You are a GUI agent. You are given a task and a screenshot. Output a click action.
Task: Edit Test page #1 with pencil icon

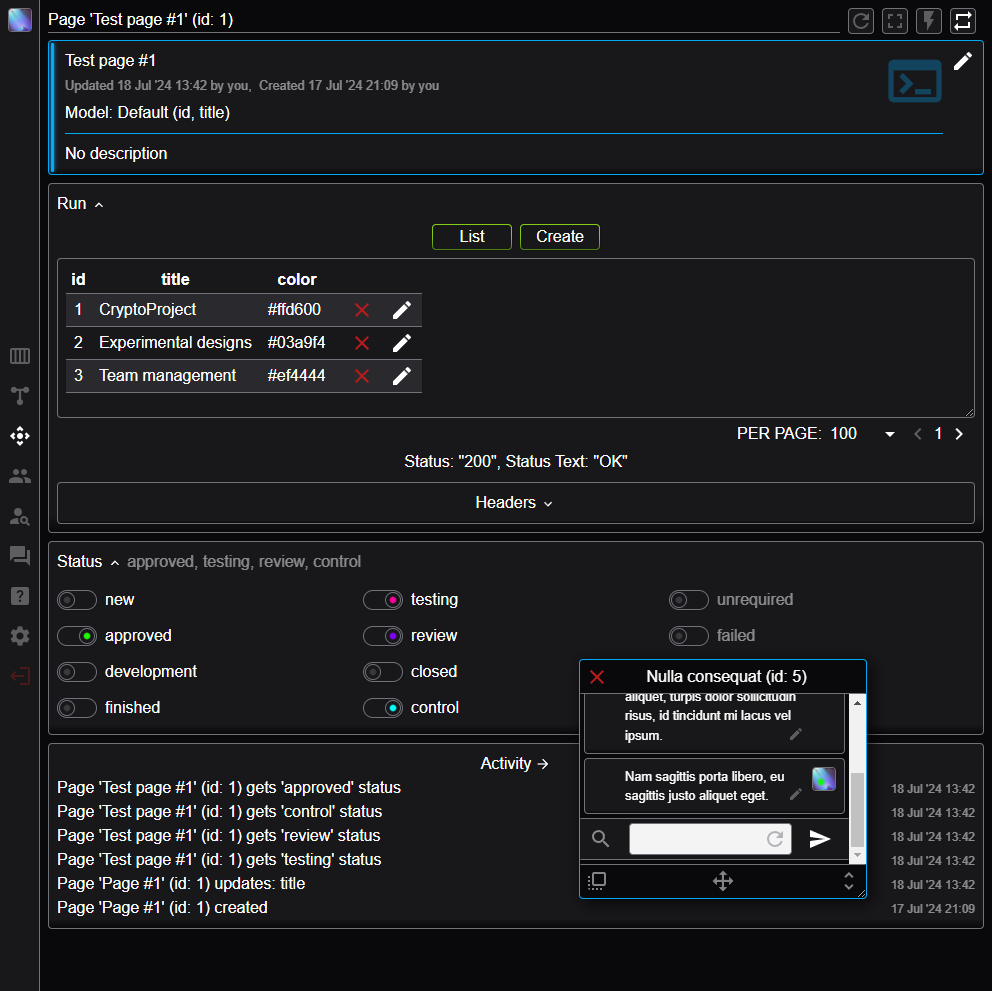click(x=962, y=61)
